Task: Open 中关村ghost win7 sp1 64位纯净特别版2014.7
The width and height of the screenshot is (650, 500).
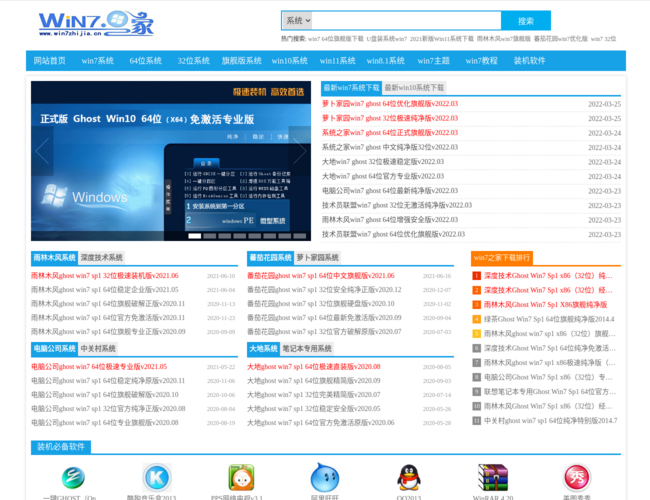Action: (x=551, y=421)
